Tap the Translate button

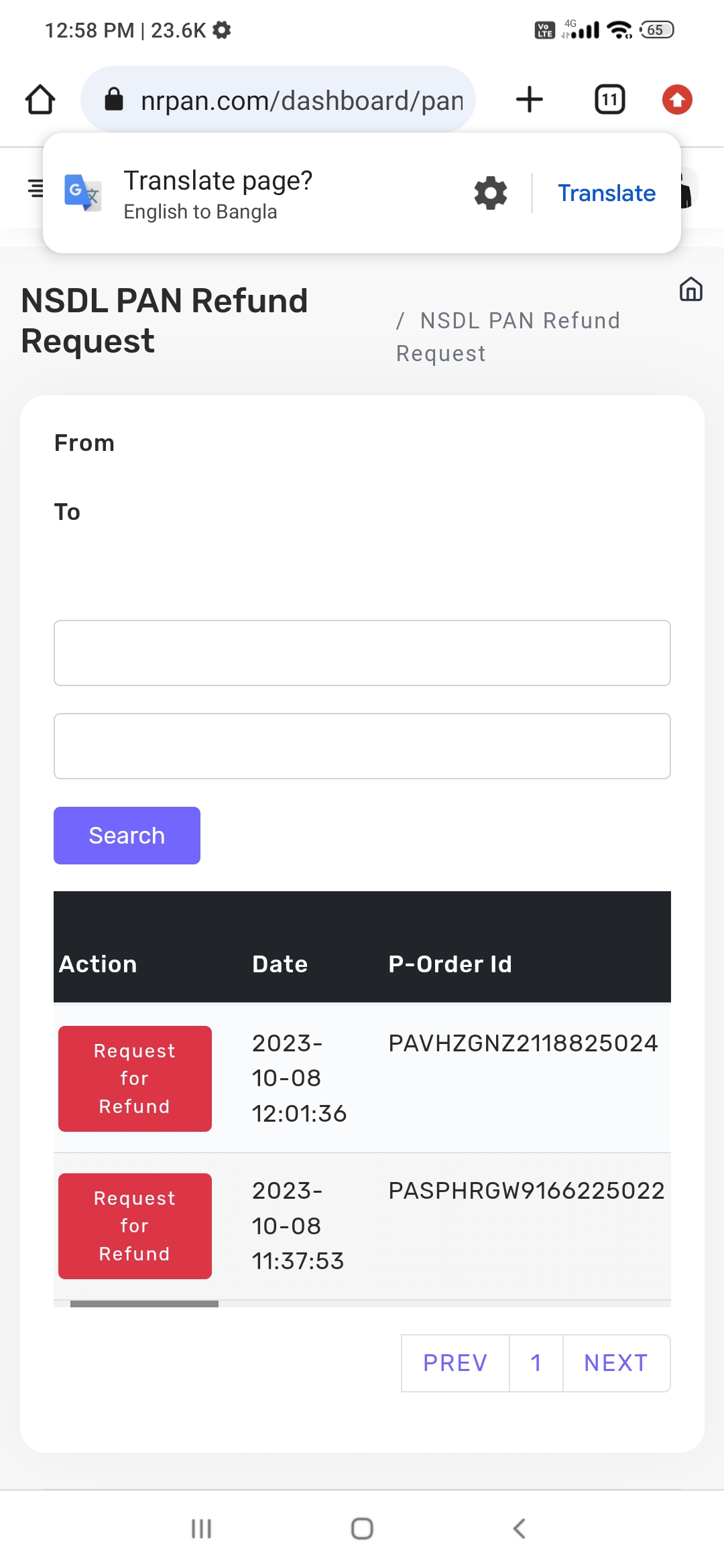point(607,193)
